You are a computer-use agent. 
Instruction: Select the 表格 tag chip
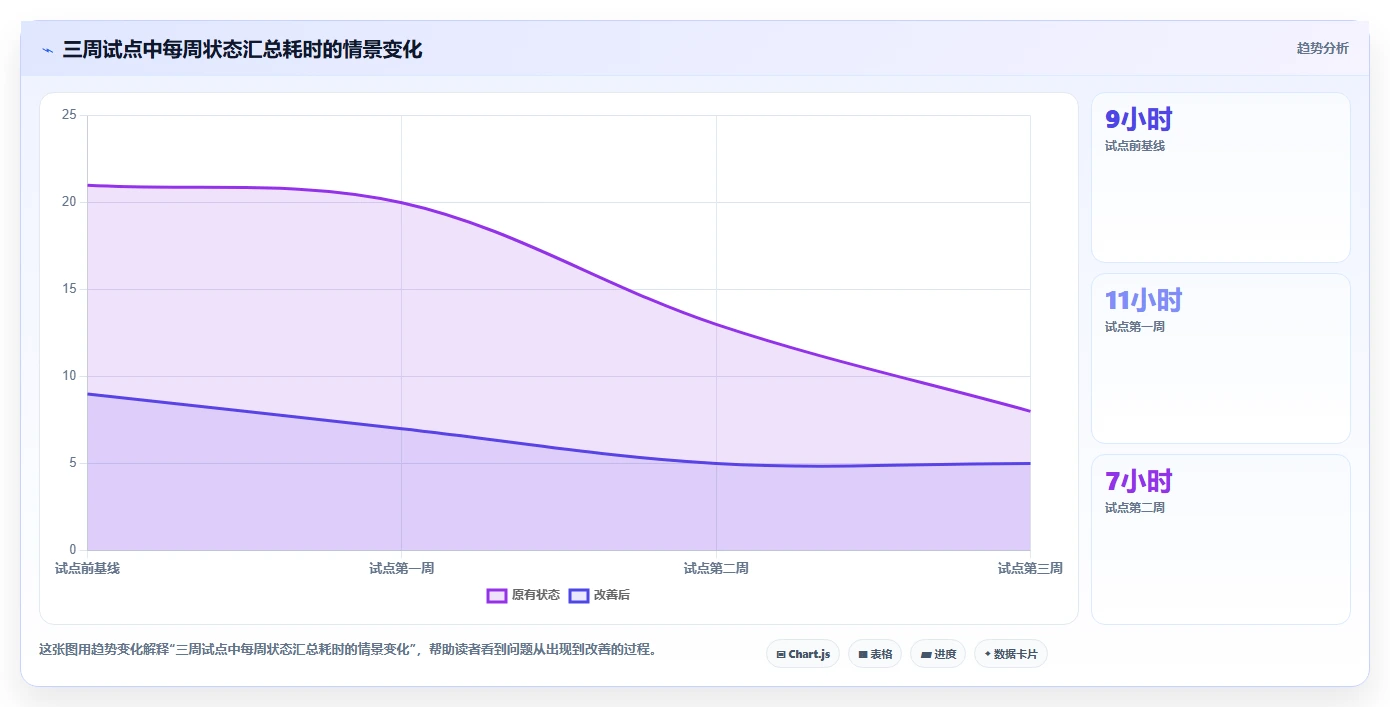click(875, 654)
